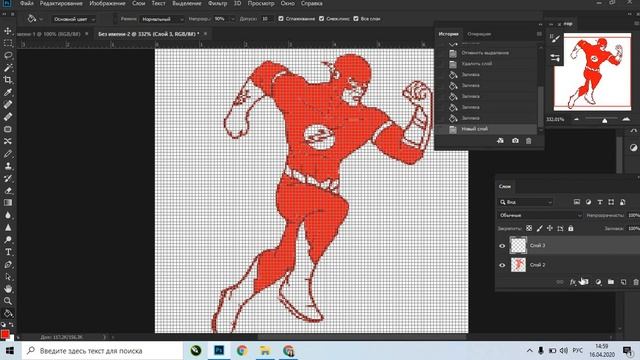Toggle the Смеж.пикс checkbox

pyautogui.click(x=322, y=19)
